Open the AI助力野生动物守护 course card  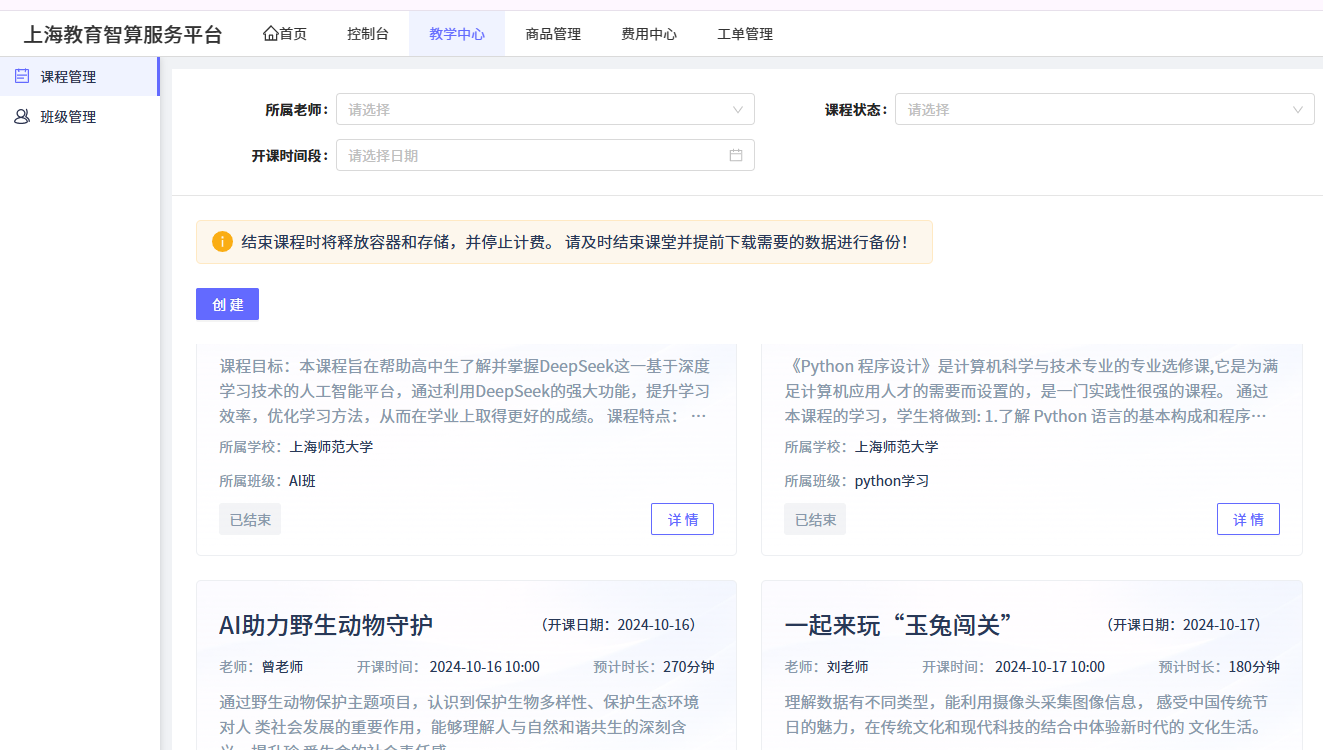[x=326, y=625]
